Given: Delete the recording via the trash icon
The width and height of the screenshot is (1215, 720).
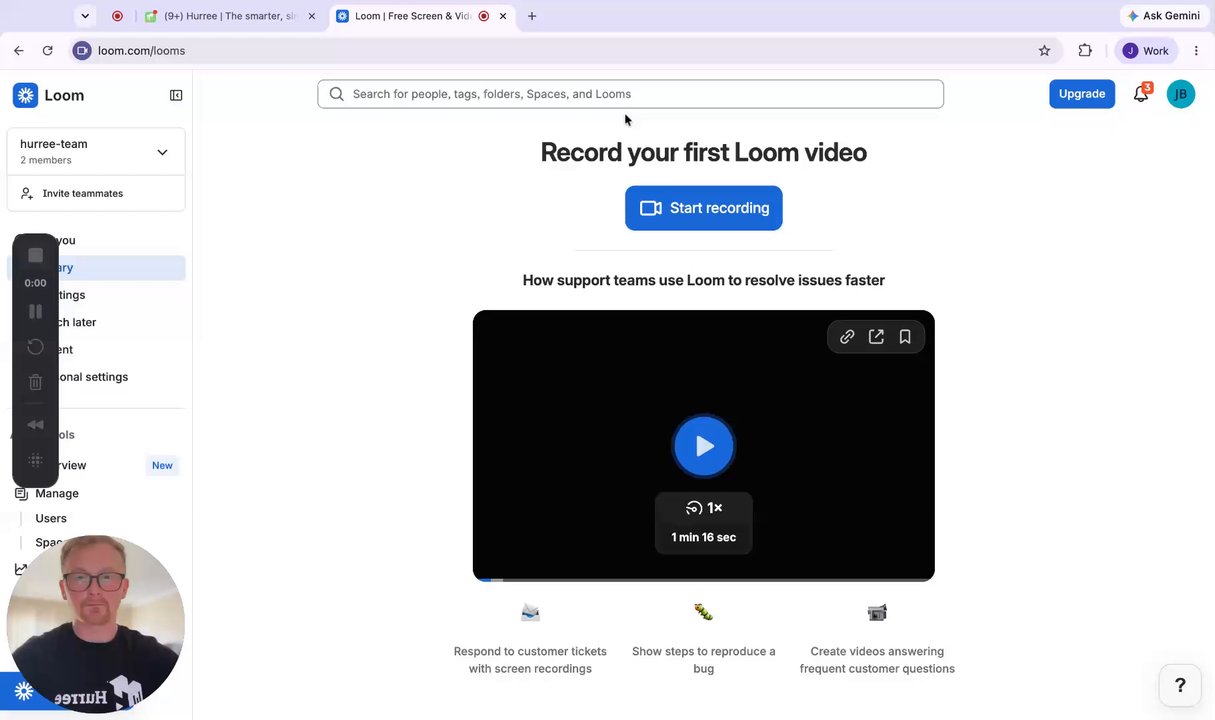Looking at the screenshot, I should point(36,382).
